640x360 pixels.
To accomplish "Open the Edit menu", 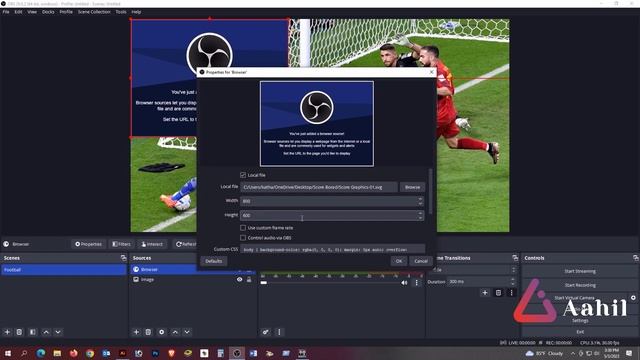I will 18,12.
